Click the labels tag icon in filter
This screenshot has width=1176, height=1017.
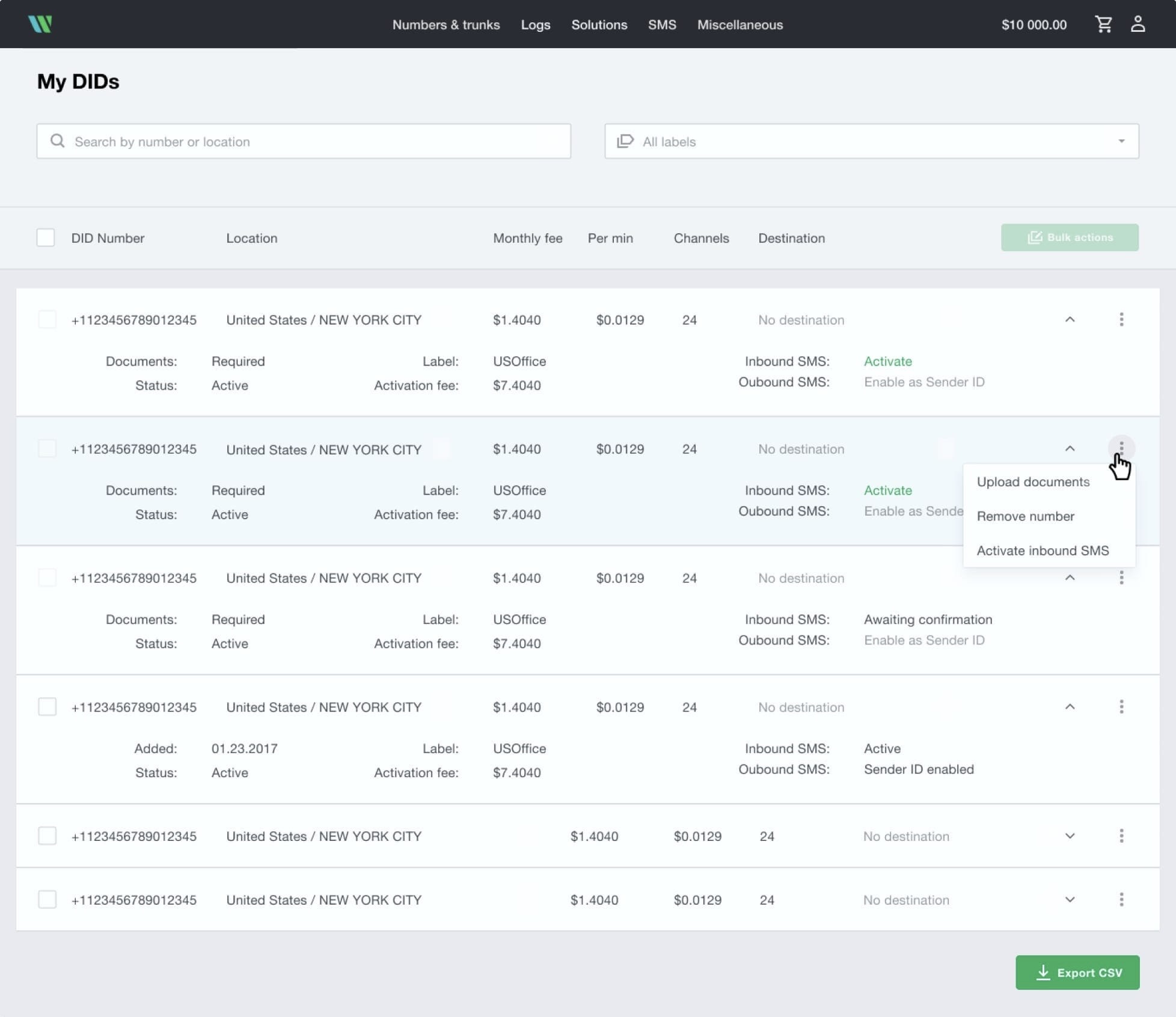pyautogui.click(x=625, y=141)
